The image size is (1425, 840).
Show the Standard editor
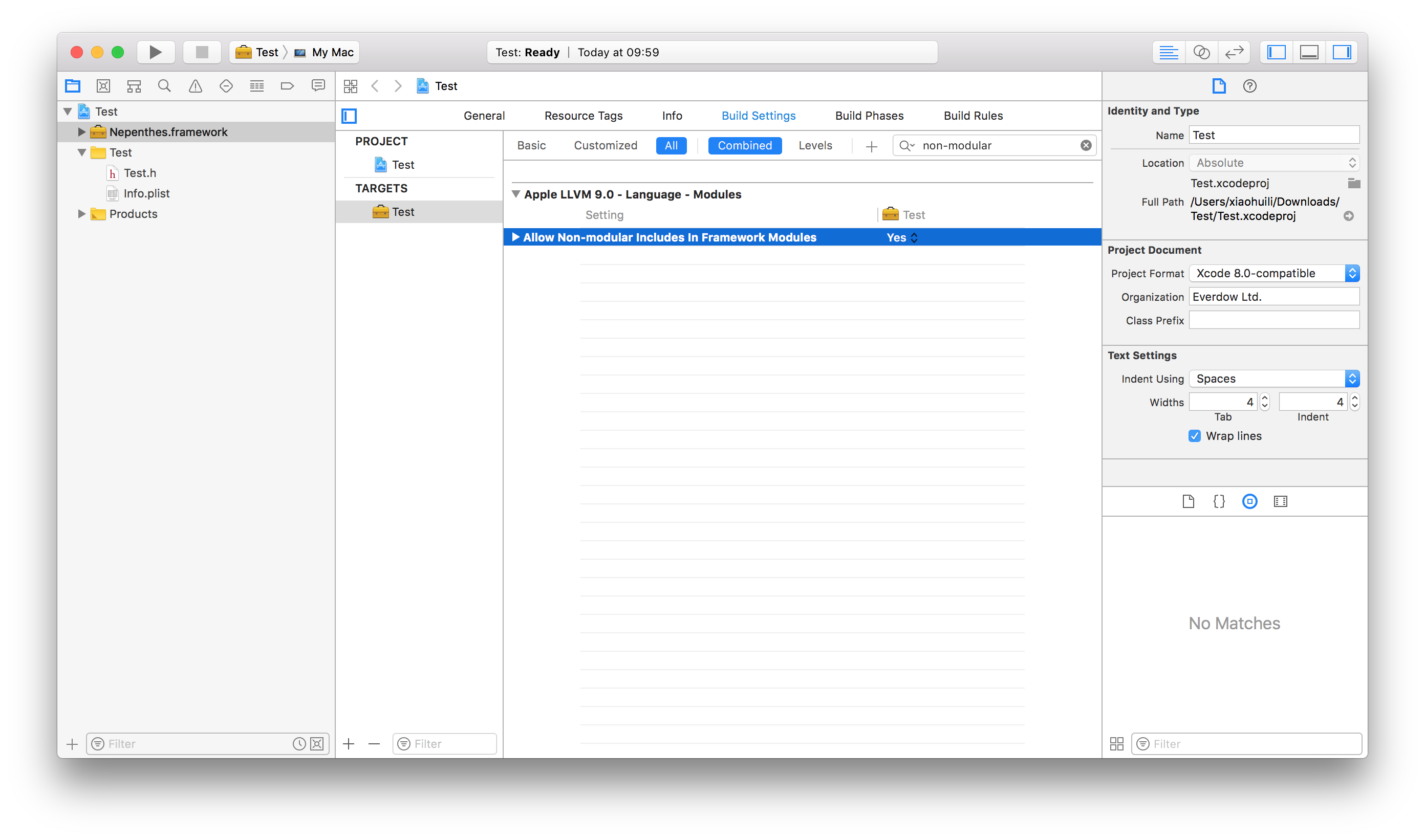tap(1169, 53)
